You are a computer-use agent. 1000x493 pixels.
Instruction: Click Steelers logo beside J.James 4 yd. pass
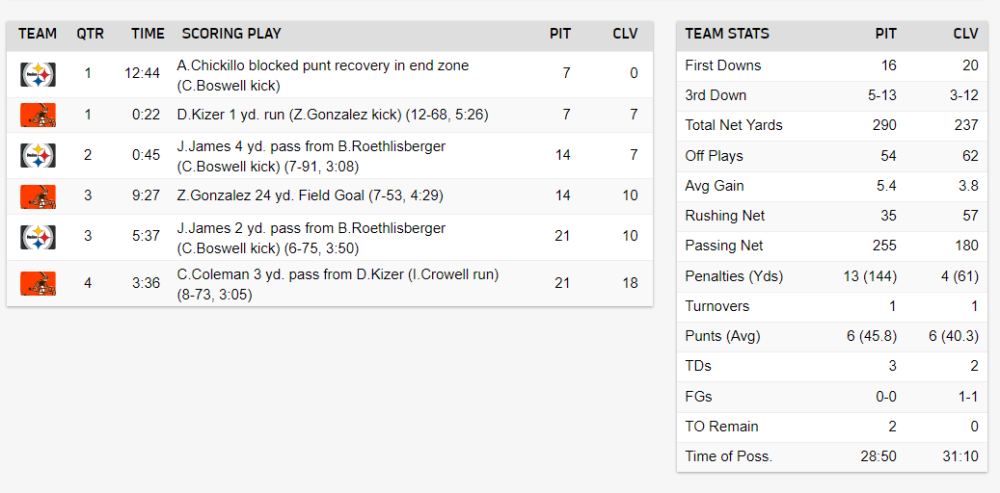click(x=38, y=156)
